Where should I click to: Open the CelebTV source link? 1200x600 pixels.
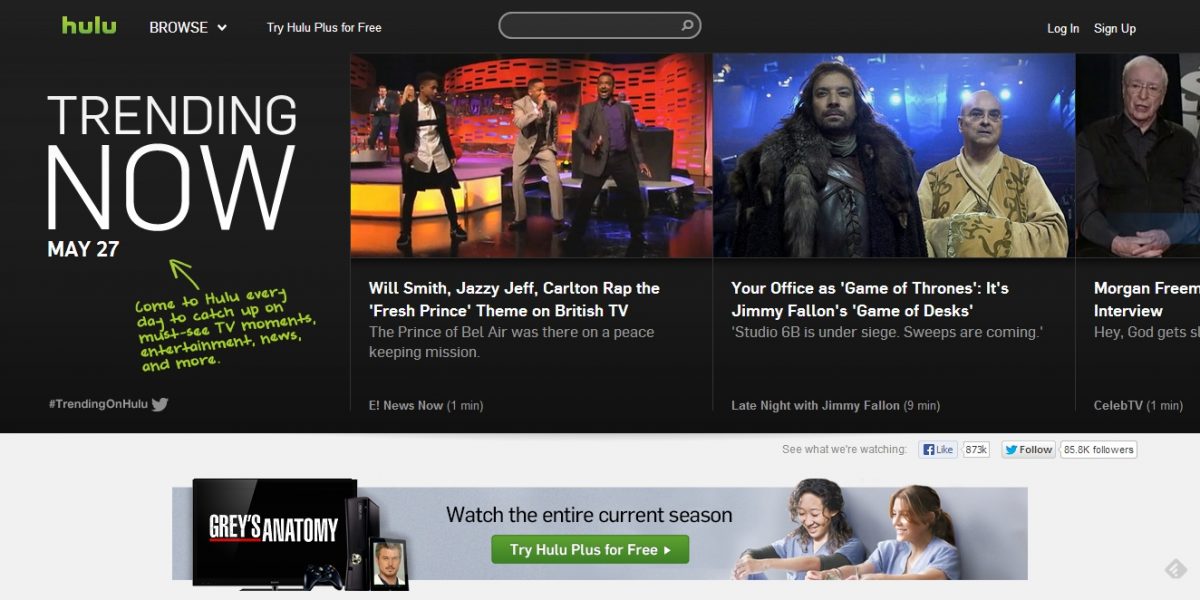1118,405
